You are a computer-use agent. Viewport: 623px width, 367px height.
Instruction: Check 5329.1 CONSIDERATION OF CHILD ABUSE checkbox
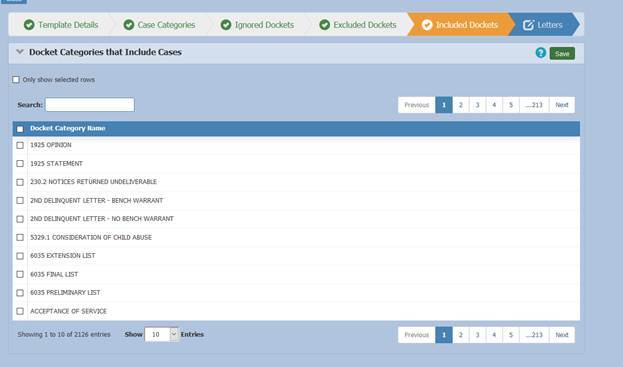[20, 238]
